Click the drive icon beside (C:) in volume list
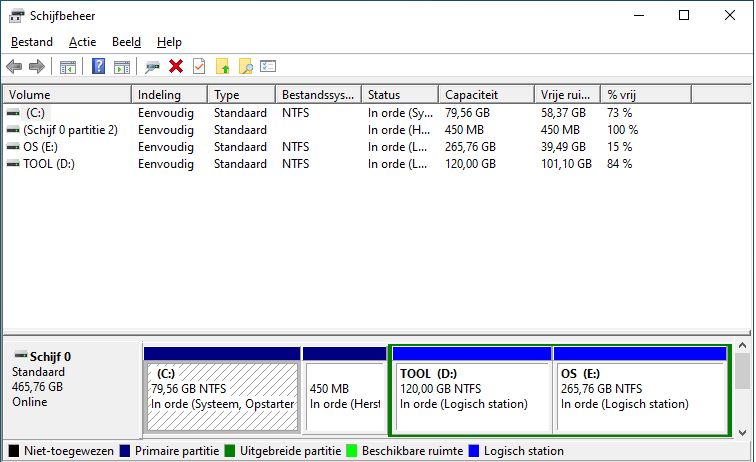Viewport: 756px width, 462px height. pyautogui.click(x=13, y=113)
